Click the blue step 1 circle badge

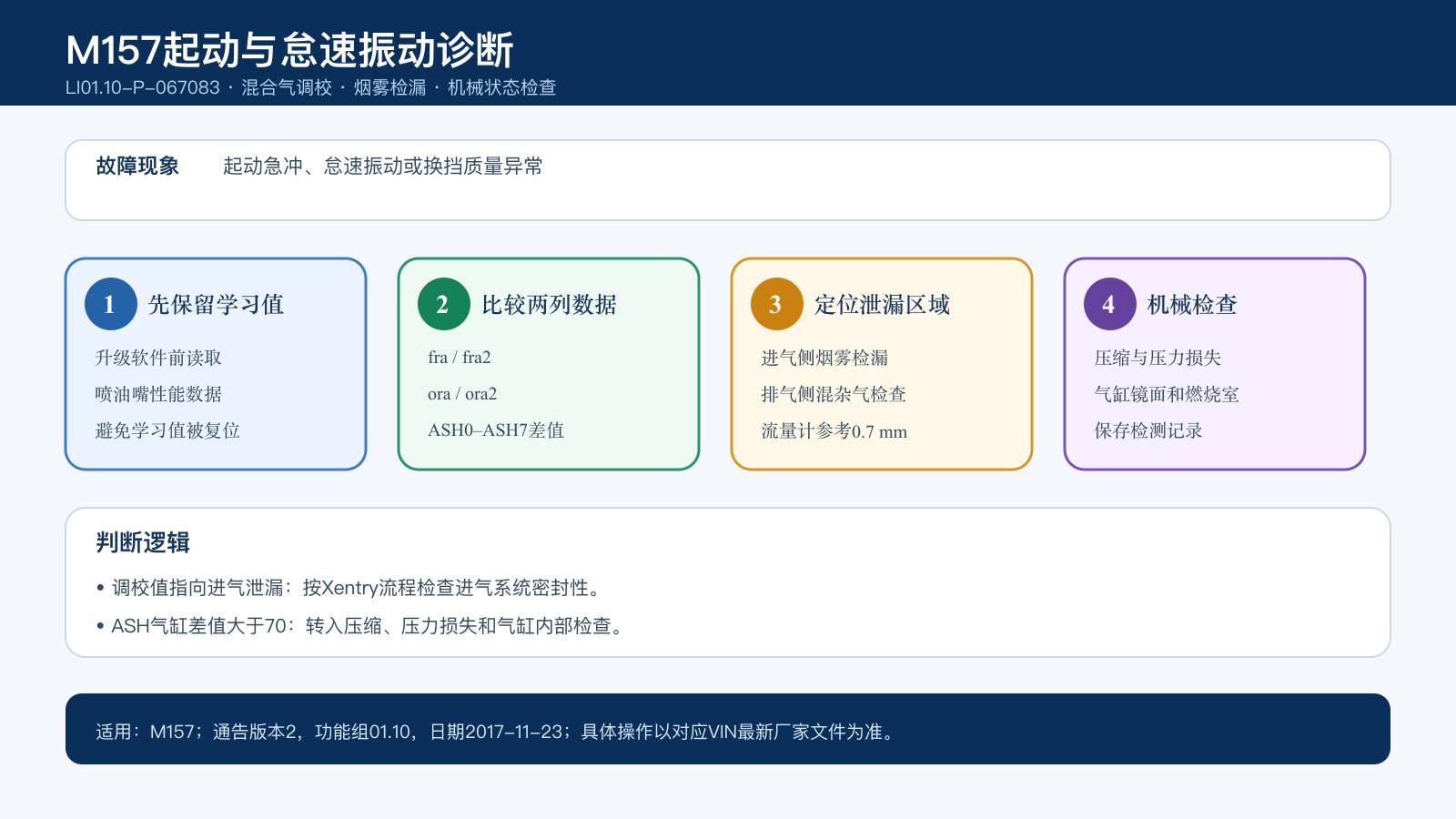[x=110, y=304]
